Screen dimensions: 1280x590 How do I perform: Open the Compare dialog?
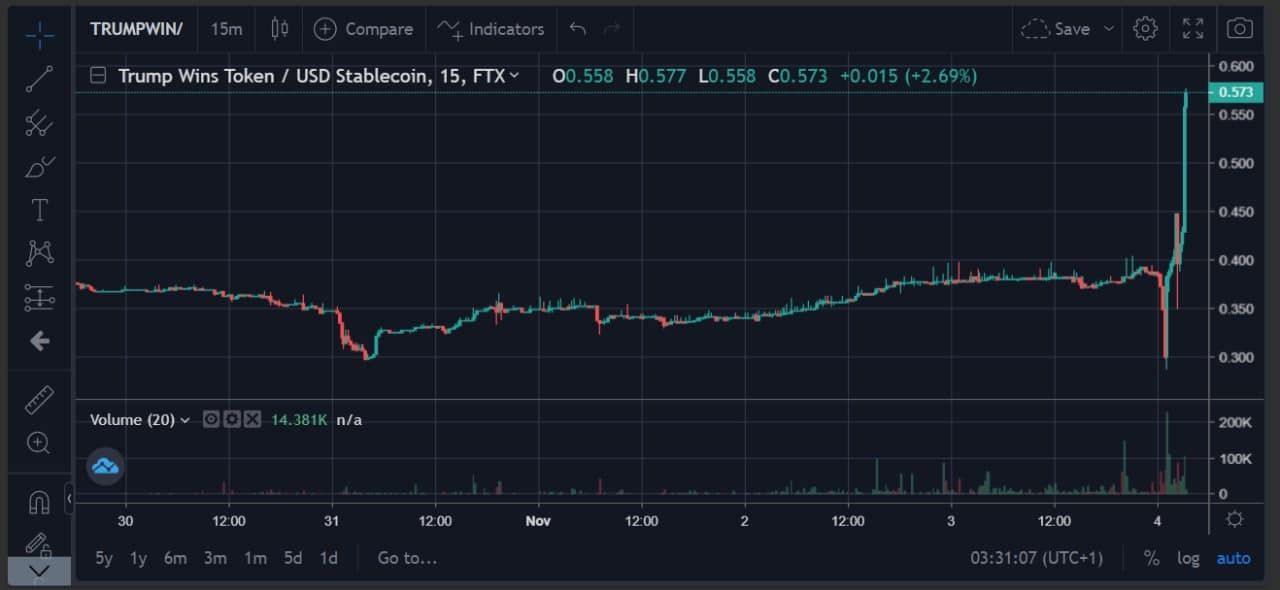coord(363,29)
